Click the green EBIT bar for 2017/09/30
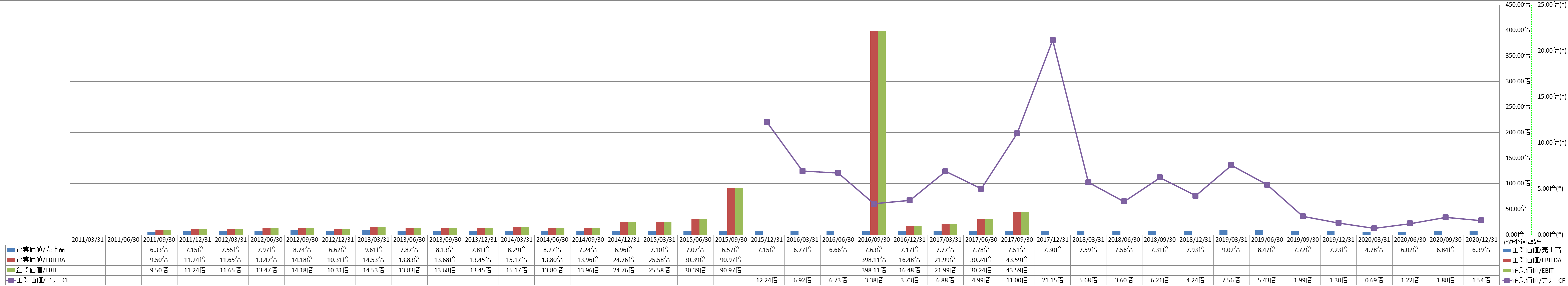 pyautogui.click(x=1024, y=223)
